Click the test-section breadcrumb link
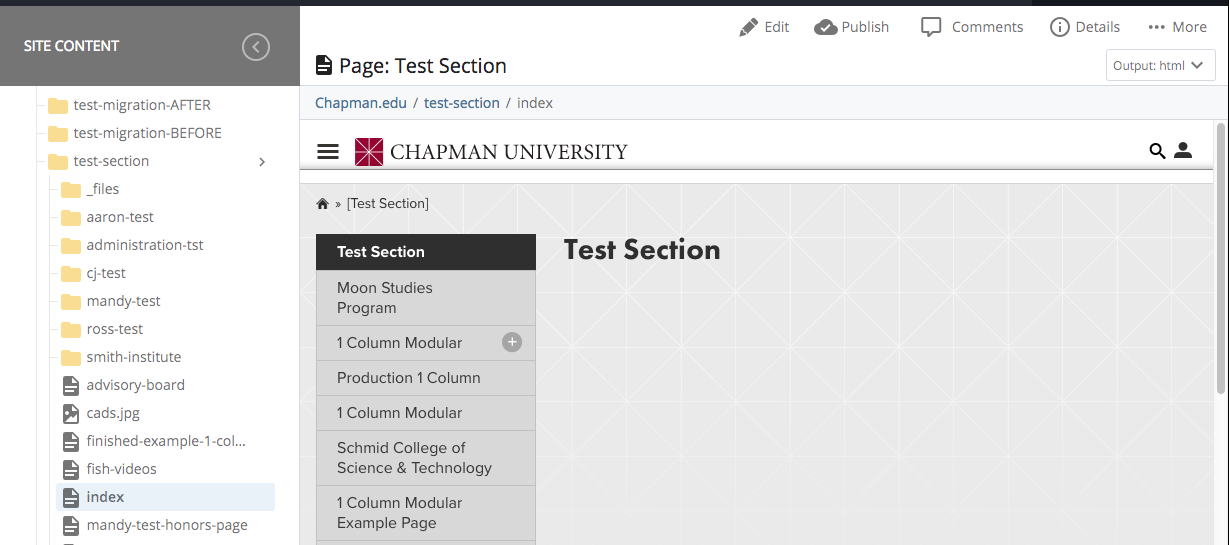This screenshot has height=545, width=1229. pyautogui.click(x=461, y=103)
